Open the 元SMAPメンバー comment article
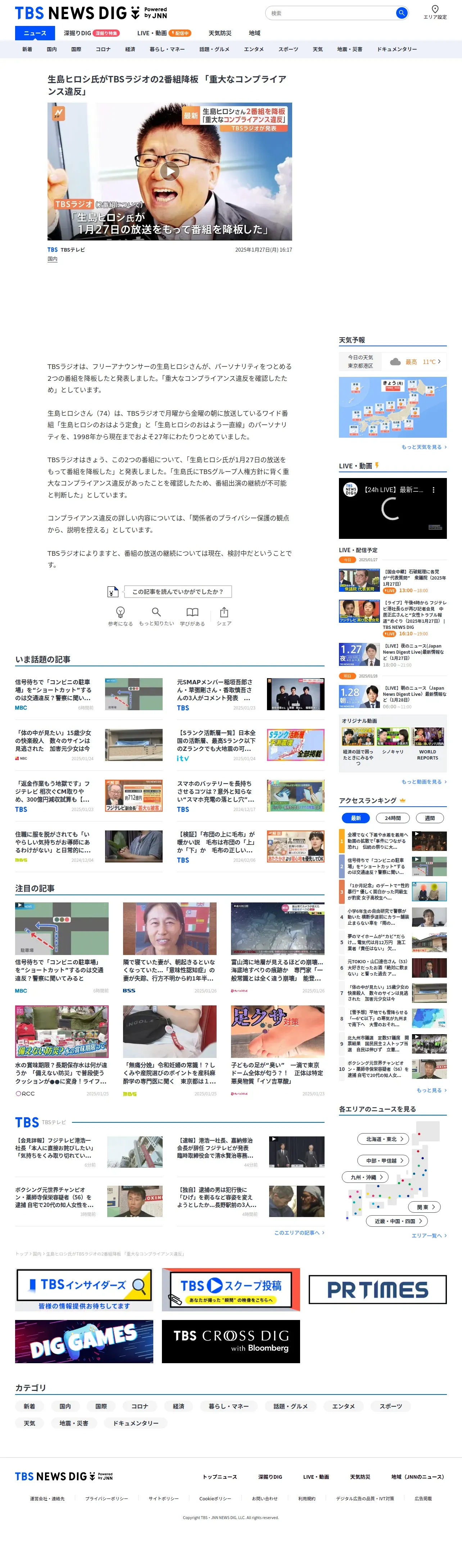The width and height of the screenshot is (462, 1568). tap(250, 694)
